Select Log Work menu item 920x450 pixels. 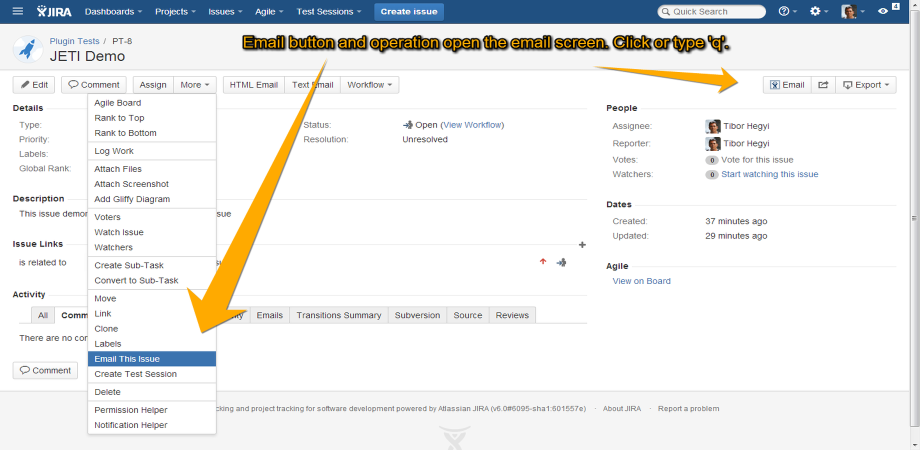pyautogui.click(x=152, y=151)
